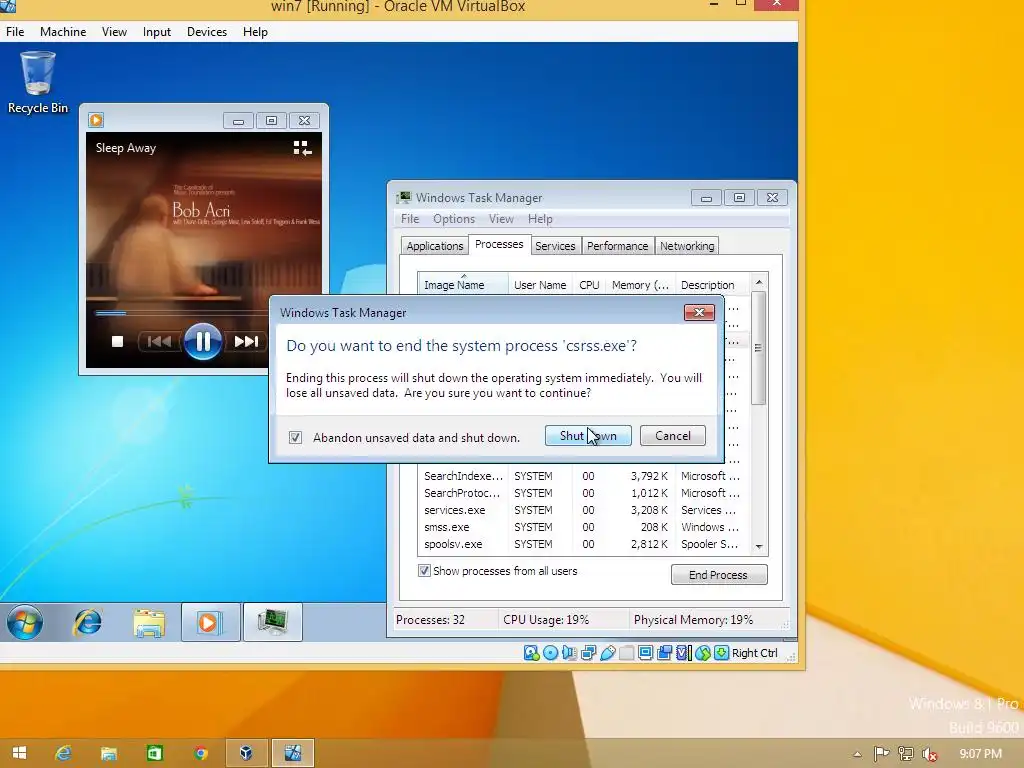The width and height of the screenshot is (1024, 768).
Task: Open VirtualBox Input menu
Action: 157,32
